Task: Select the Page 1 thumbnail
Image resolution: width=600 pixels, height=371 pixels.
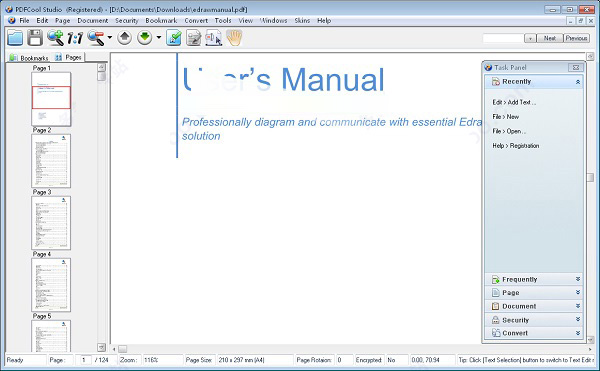Action: 51,99
